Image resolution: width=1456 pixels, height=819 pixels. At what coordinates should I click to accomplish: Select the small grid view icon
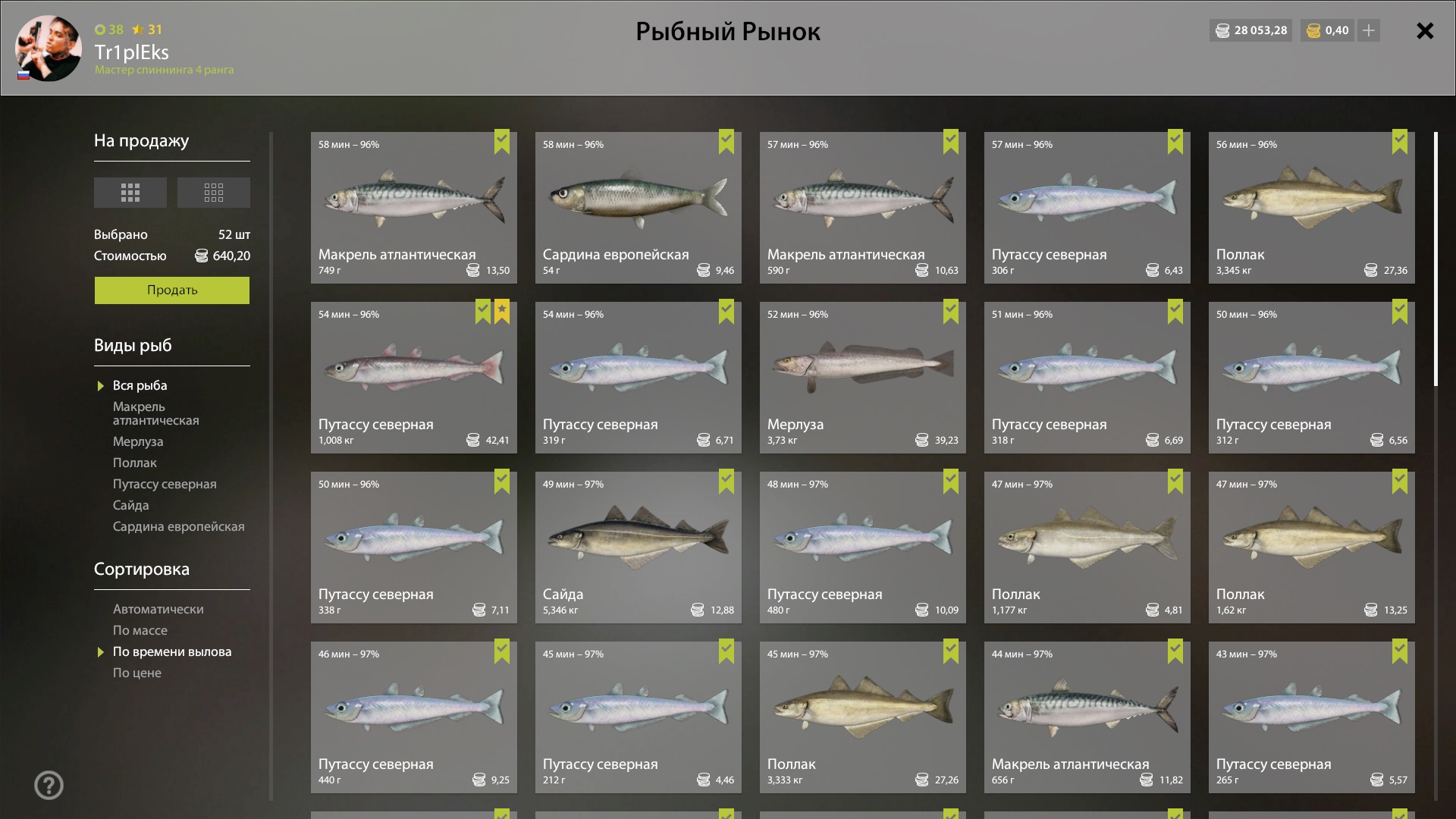(130, 193)
